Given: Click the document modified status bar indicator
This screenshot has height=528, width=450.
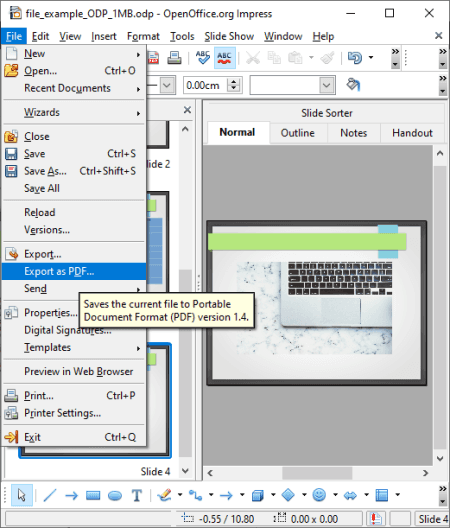Looking at the screenshot, I should (x=375, y=519).
